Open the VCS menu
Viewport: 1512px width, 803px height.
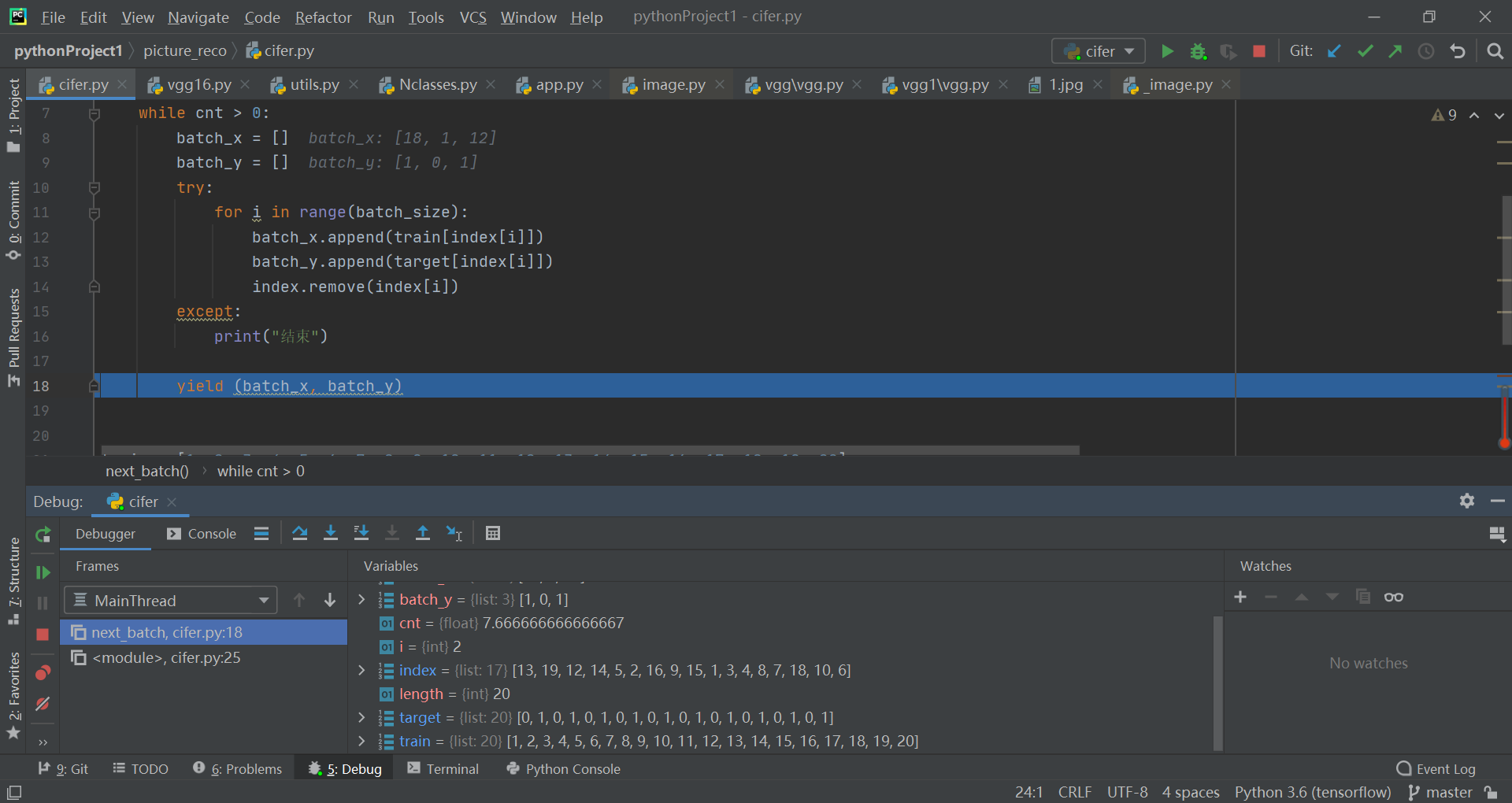click(472, 17)
